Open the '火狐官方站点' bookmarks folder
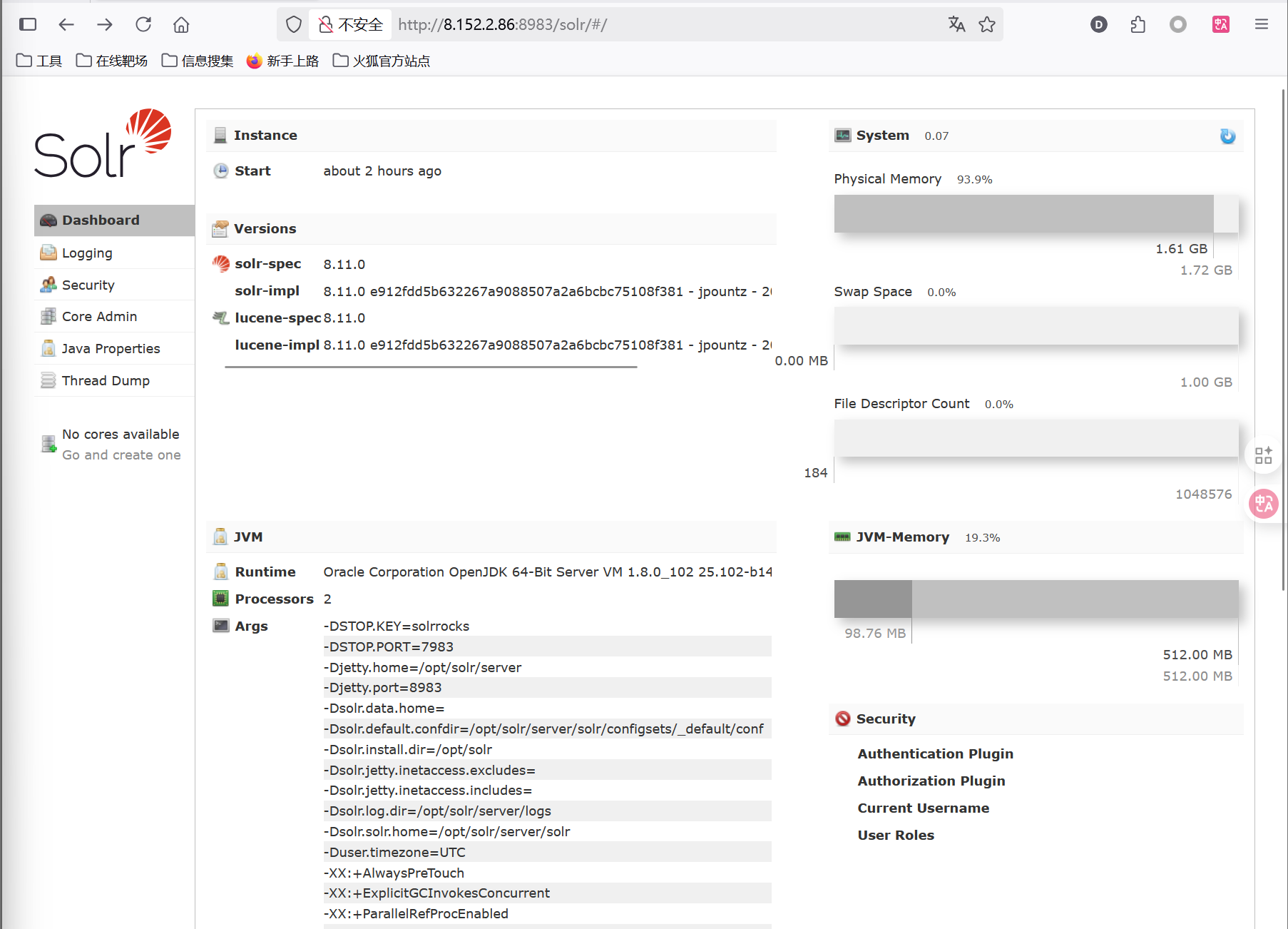 382,61
